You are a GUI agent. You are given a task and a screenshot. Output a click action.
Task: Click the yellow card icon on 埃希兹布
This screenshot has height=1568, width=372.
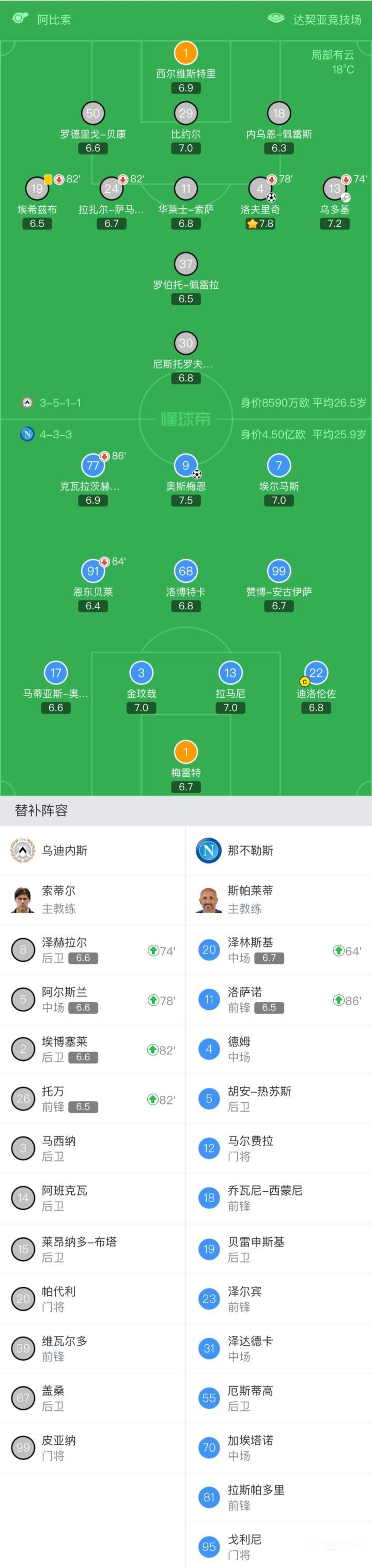click(48, 179)
